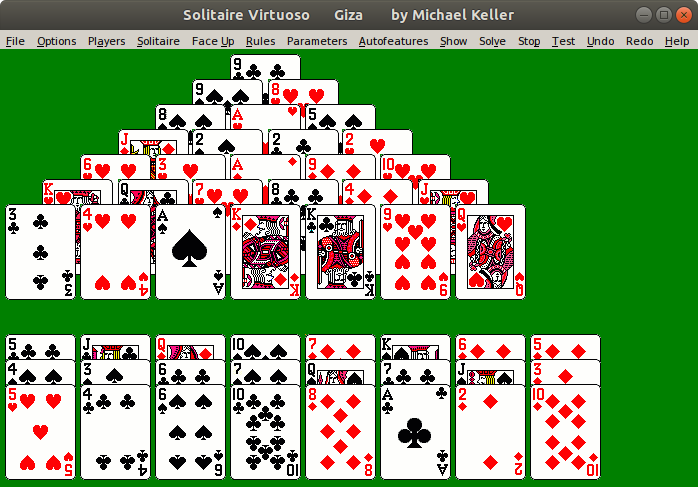Image resolution: width=698 pixels, height=487 pixels.
Task: Open the Parameters menu
Action: [317, 41]
